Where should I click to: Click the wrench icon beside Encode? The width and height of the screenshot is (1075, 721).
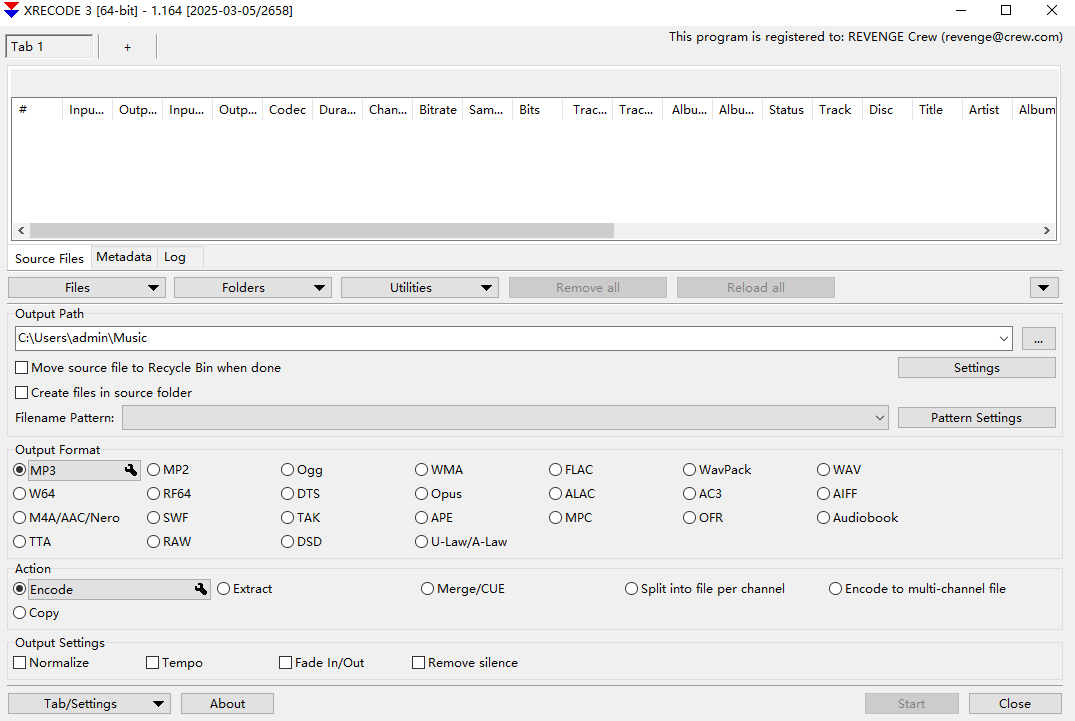click(201, 590)
